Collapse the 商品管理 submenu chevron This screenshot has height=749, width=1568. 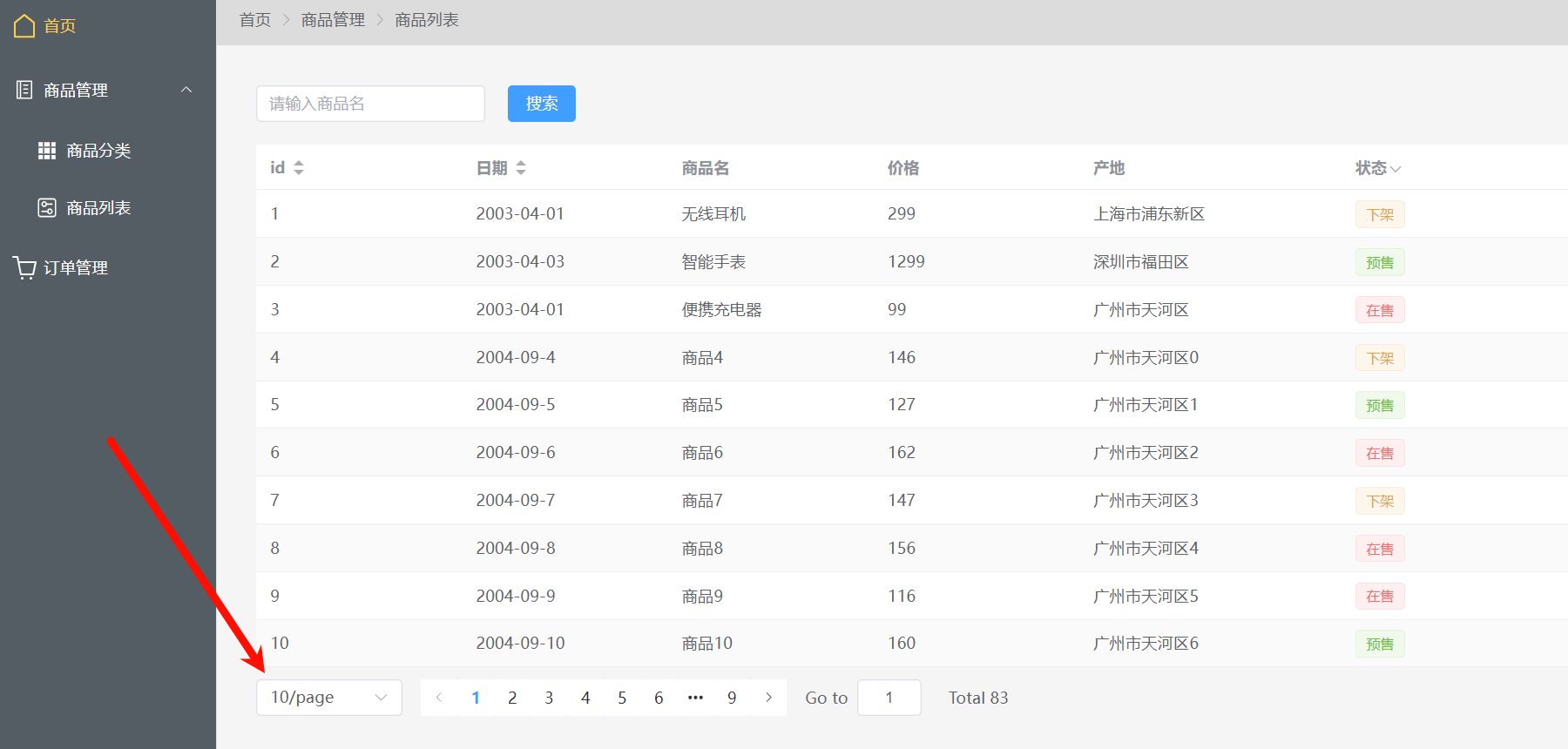pyautogui.click(x=186, y=90)
